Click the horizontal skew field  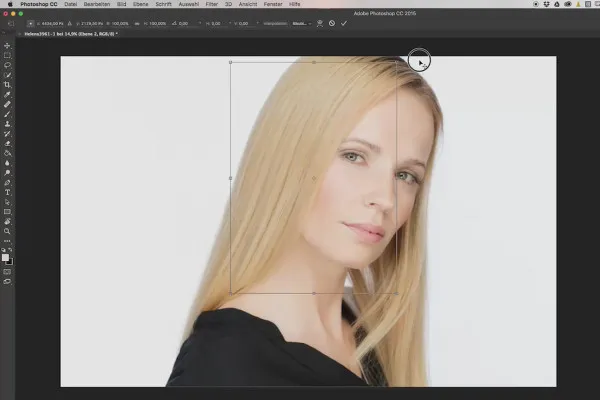pyautogui.click(x=218, y=23)
